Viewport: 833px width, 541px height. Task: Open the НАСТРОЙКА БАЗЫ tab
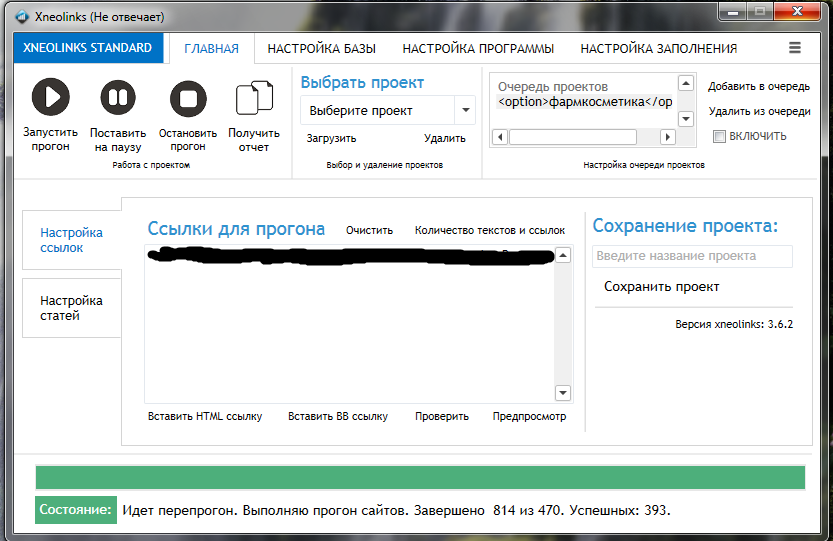(x=321, y=48)
